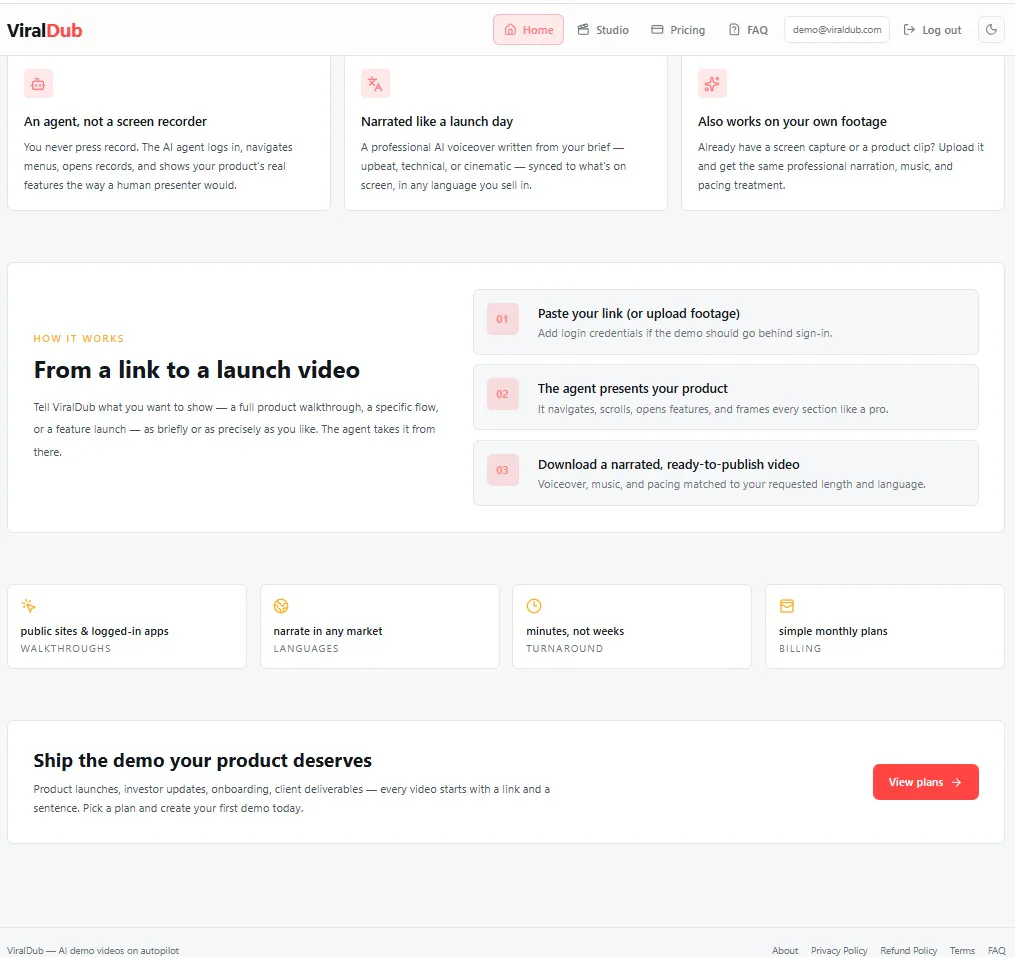Click 'ViralDub — AI demo videos on autopilot' footer text
Screen dimensions: 1015x957
point(93,951)
